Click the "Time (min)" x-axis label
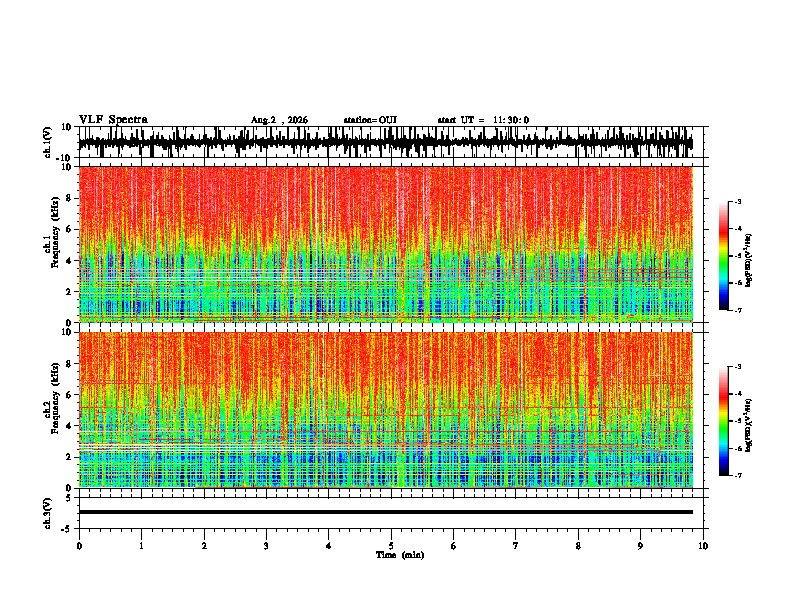The width and height of the screenshot is (792, 612). click(400, 555)
